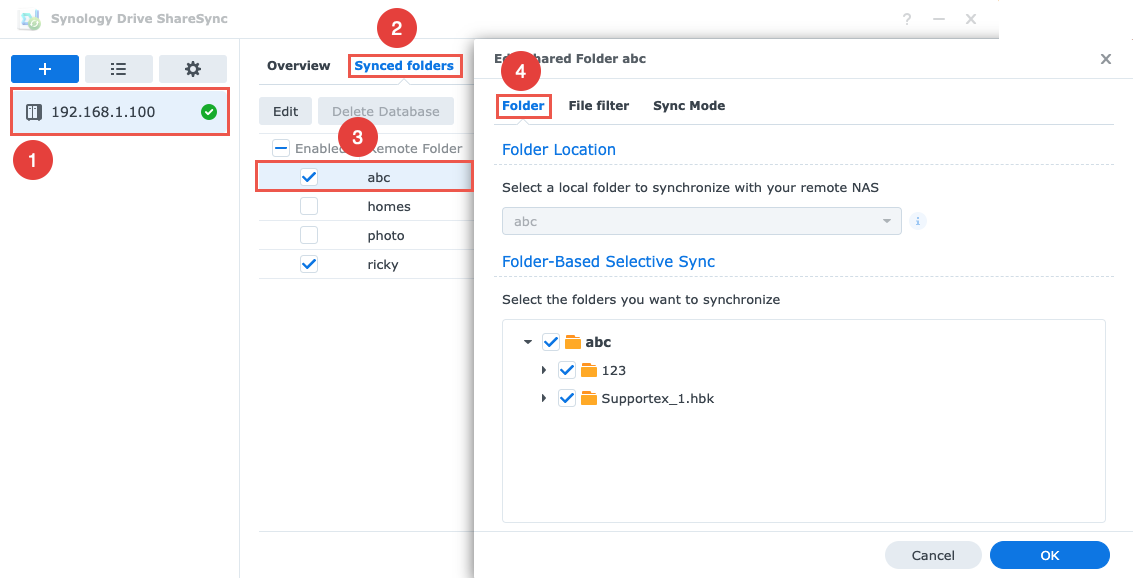
Task: Click the Supportex_1.hbk tree label
Action: point(658,398)
